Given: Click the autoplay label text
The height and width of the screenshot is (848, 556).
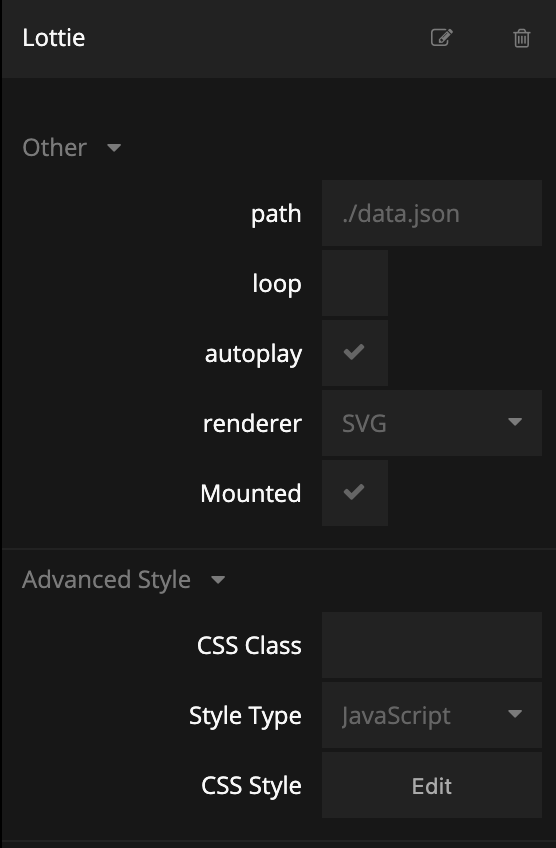Looking at the screenshot, I should click(x=253, y=355).
